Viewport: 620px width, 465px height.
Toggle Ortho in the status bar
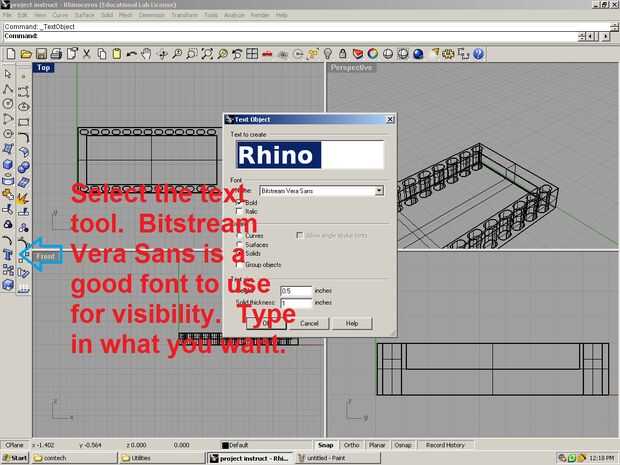tap(351, 445)
